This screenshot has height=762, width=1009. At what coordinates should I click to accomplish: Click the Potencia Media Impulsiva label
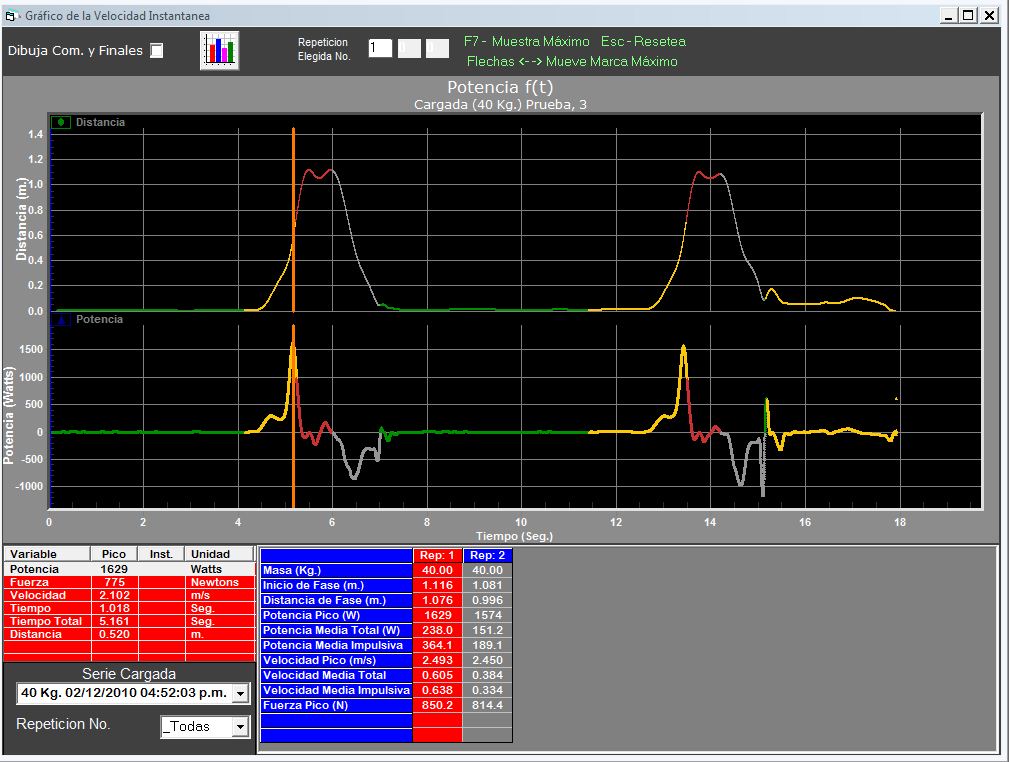[337, 645]
